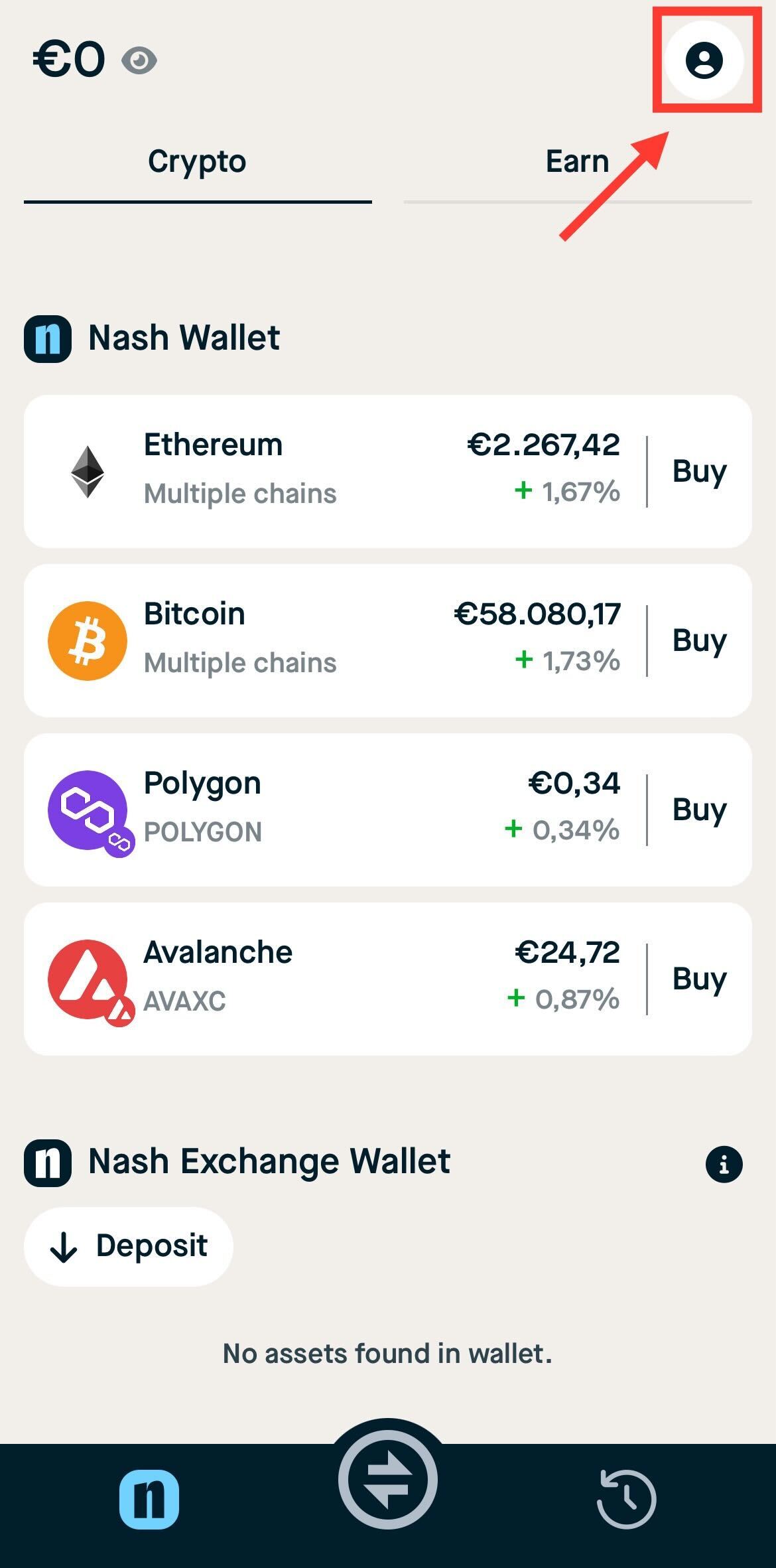Open the transaction history clock icon
The image size is (776, 1568).
pyautogui.click(x=626, y=1499)
